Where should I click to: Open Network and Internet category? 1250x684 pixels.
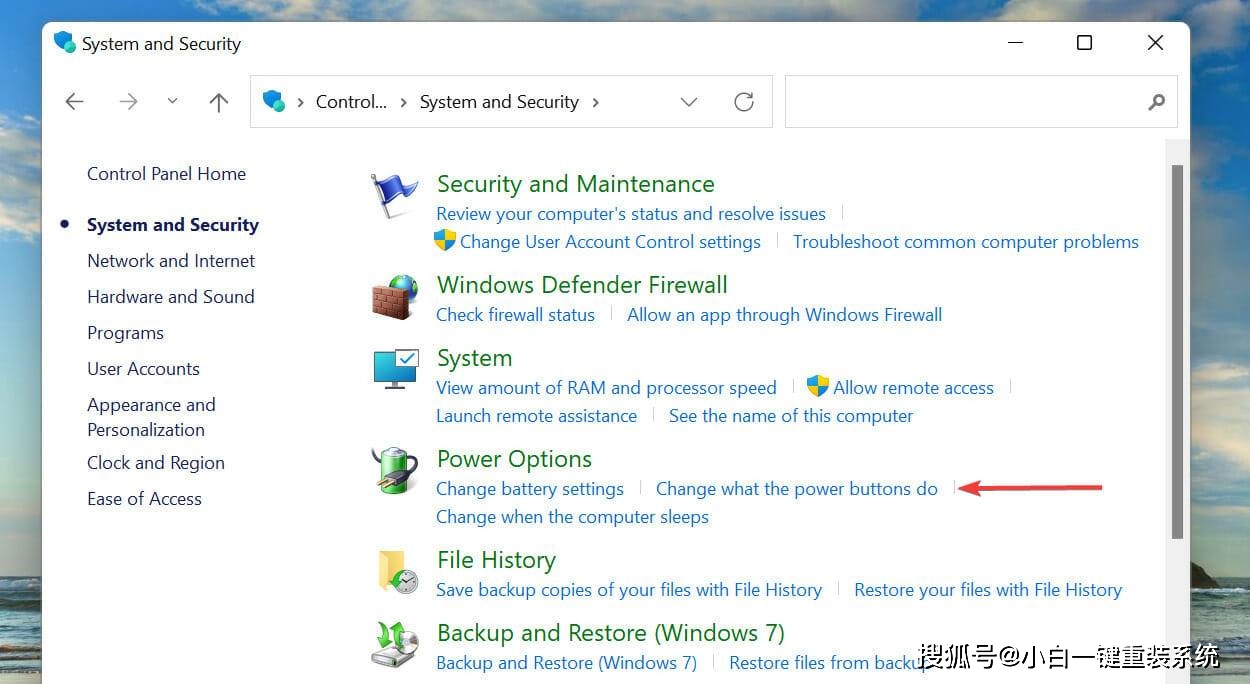171,261
